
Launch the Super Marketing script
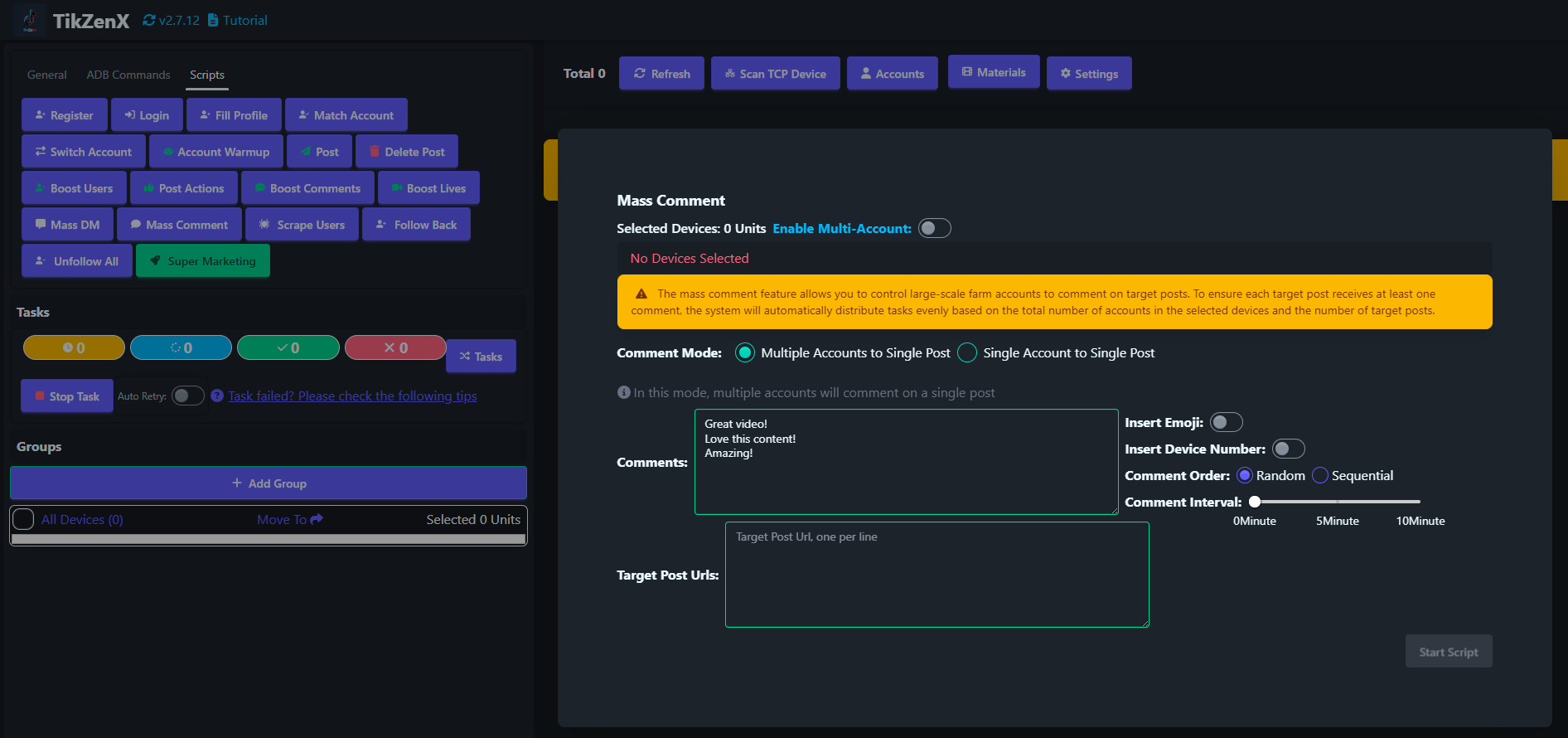[x=203, y=261]
